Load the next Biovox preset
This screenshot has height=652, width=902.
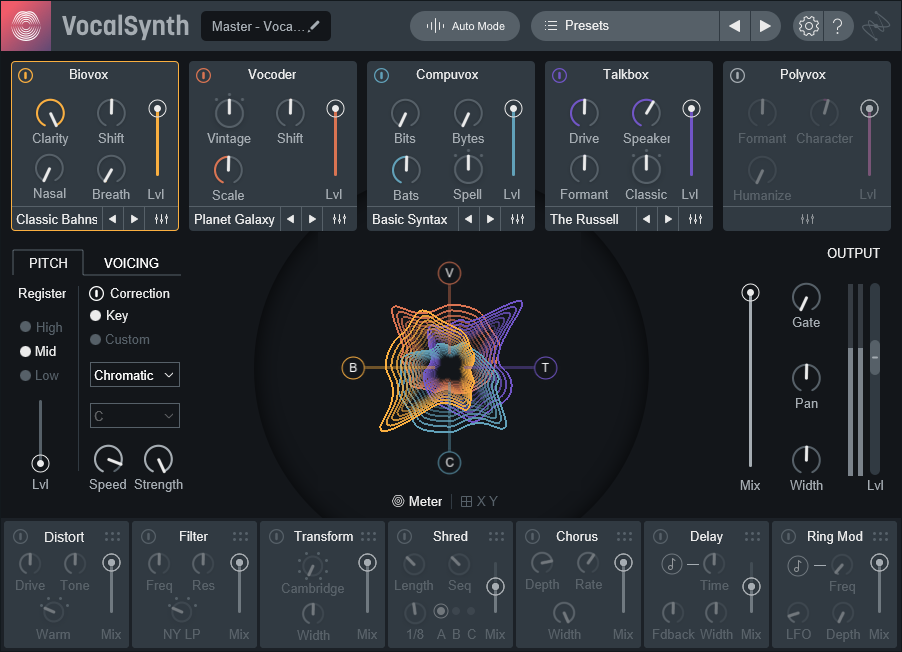(x=134, y=219)
